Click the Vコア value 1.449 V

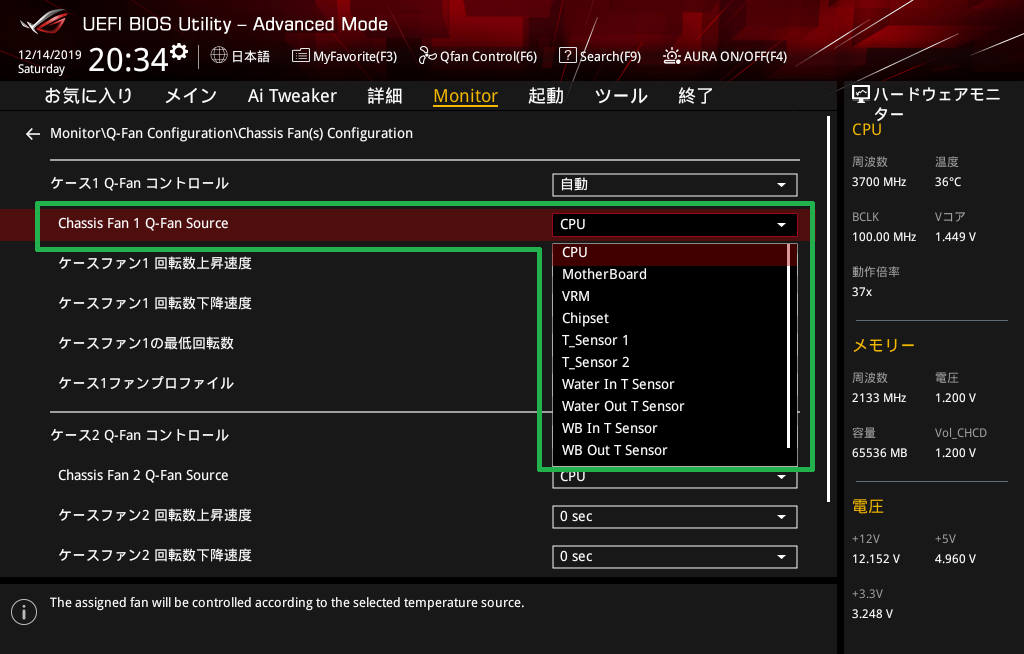click(x=955, y=237)
